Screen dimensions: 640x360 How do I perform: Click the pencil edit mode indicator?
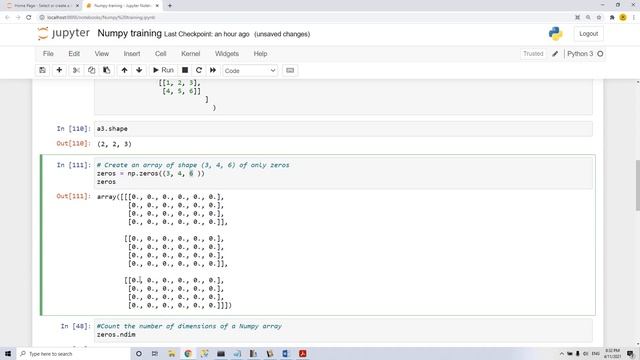(x=555, y=53)
